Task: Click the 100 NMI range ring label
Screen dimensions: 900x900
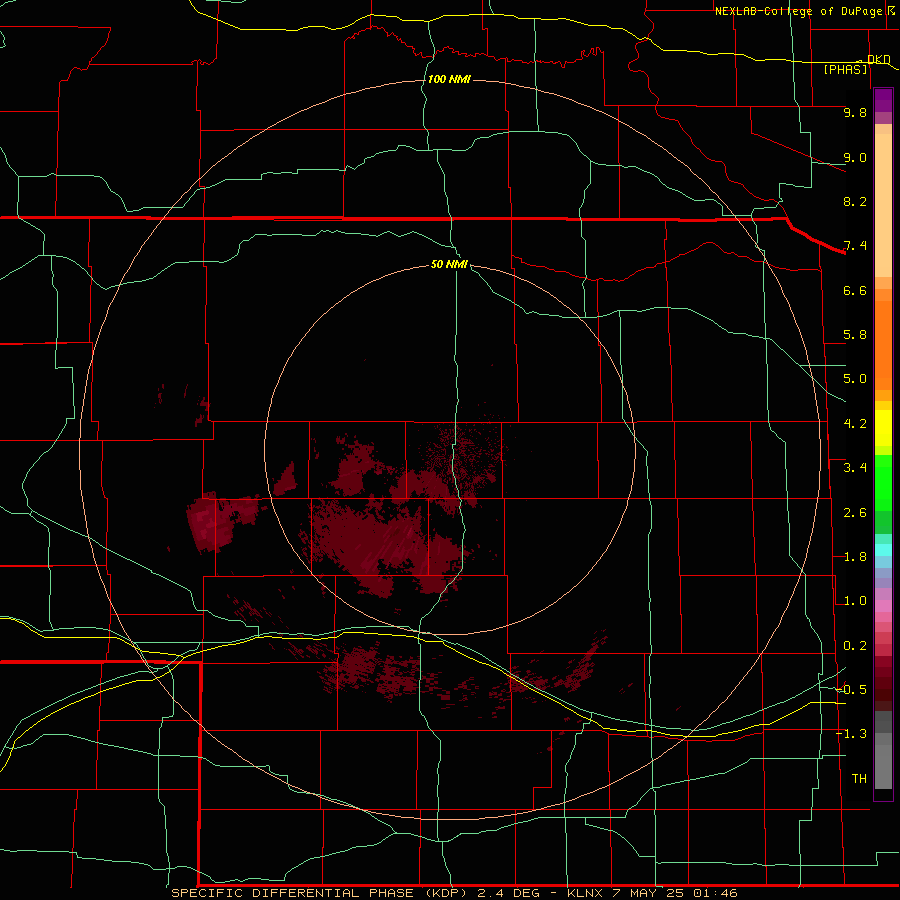Action: pyautogui.click(x=449, y=79)
